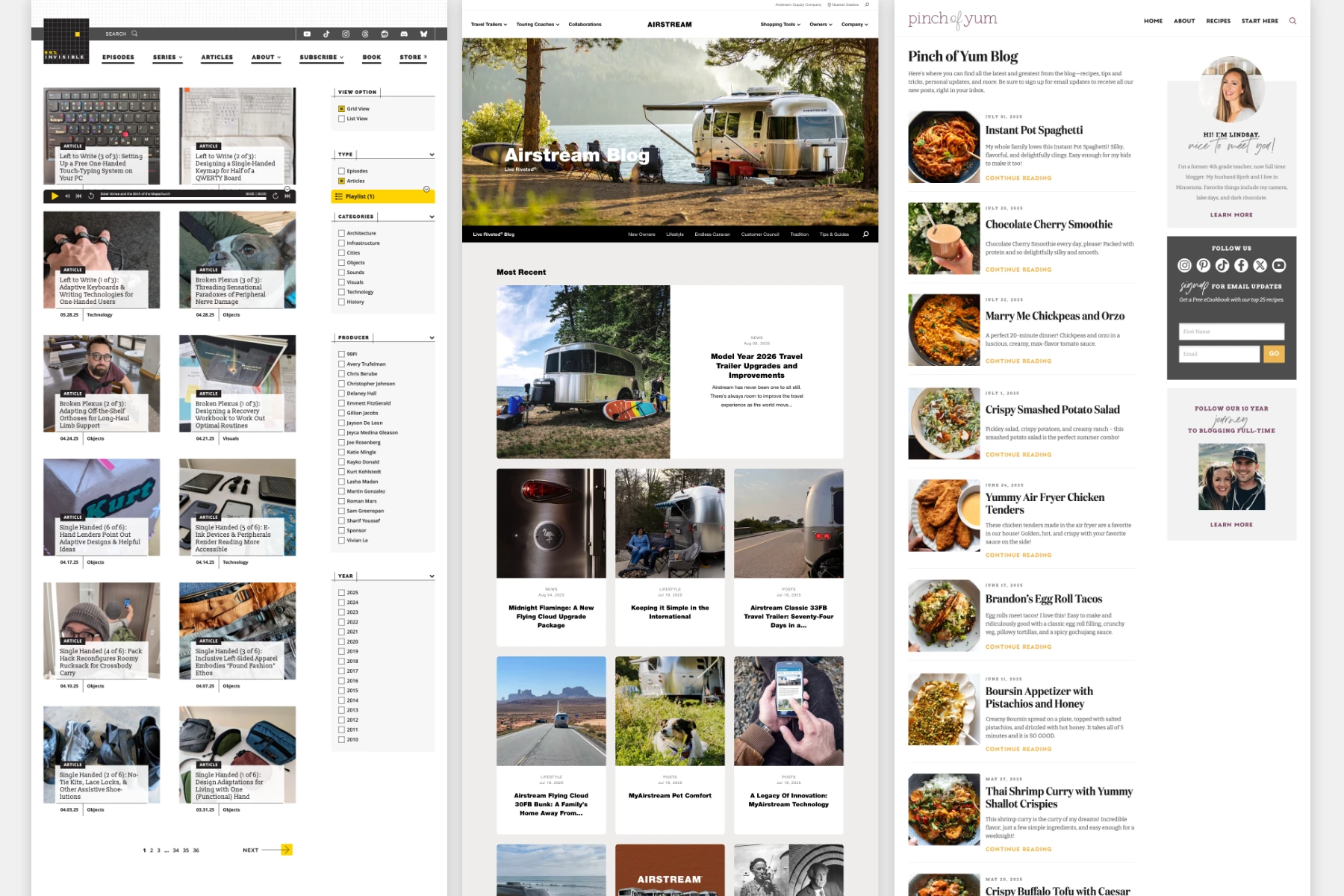Open Airstream Shopping Tools dropdown
Image resolution: width=1344 pixels, height=896 pixels.
780,25
